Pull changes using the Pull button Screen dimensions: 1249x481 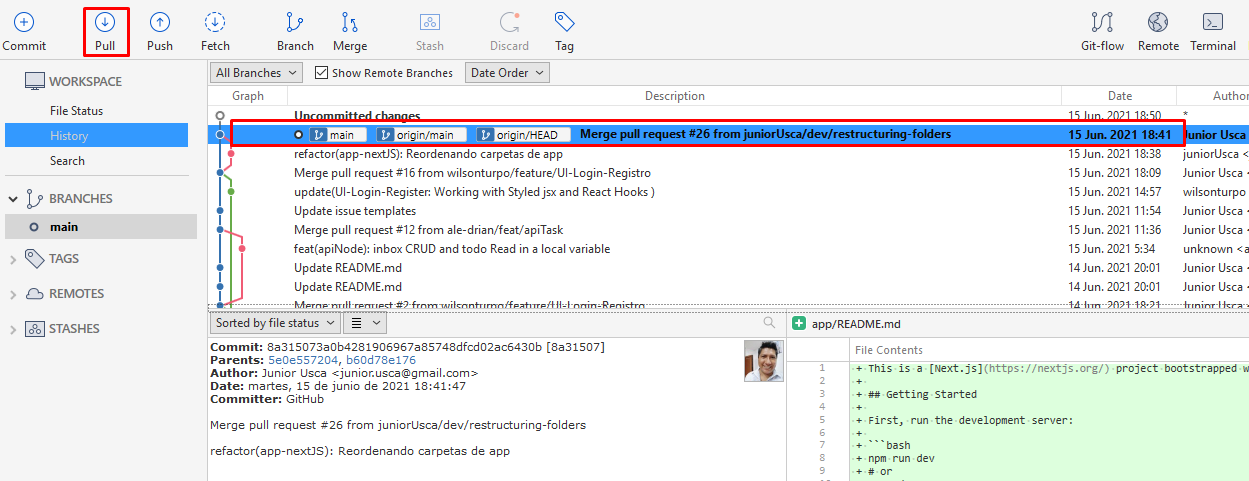(x=105, y=32)
